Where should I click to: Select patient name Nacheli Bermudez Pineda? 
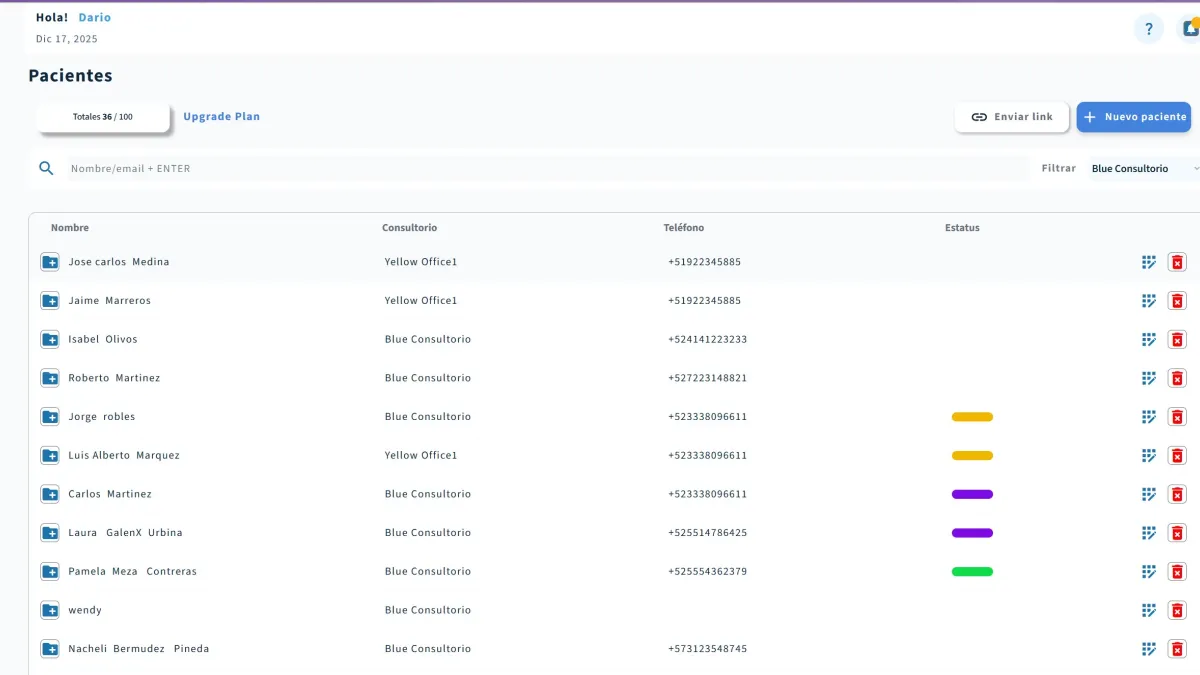point(139,649)
